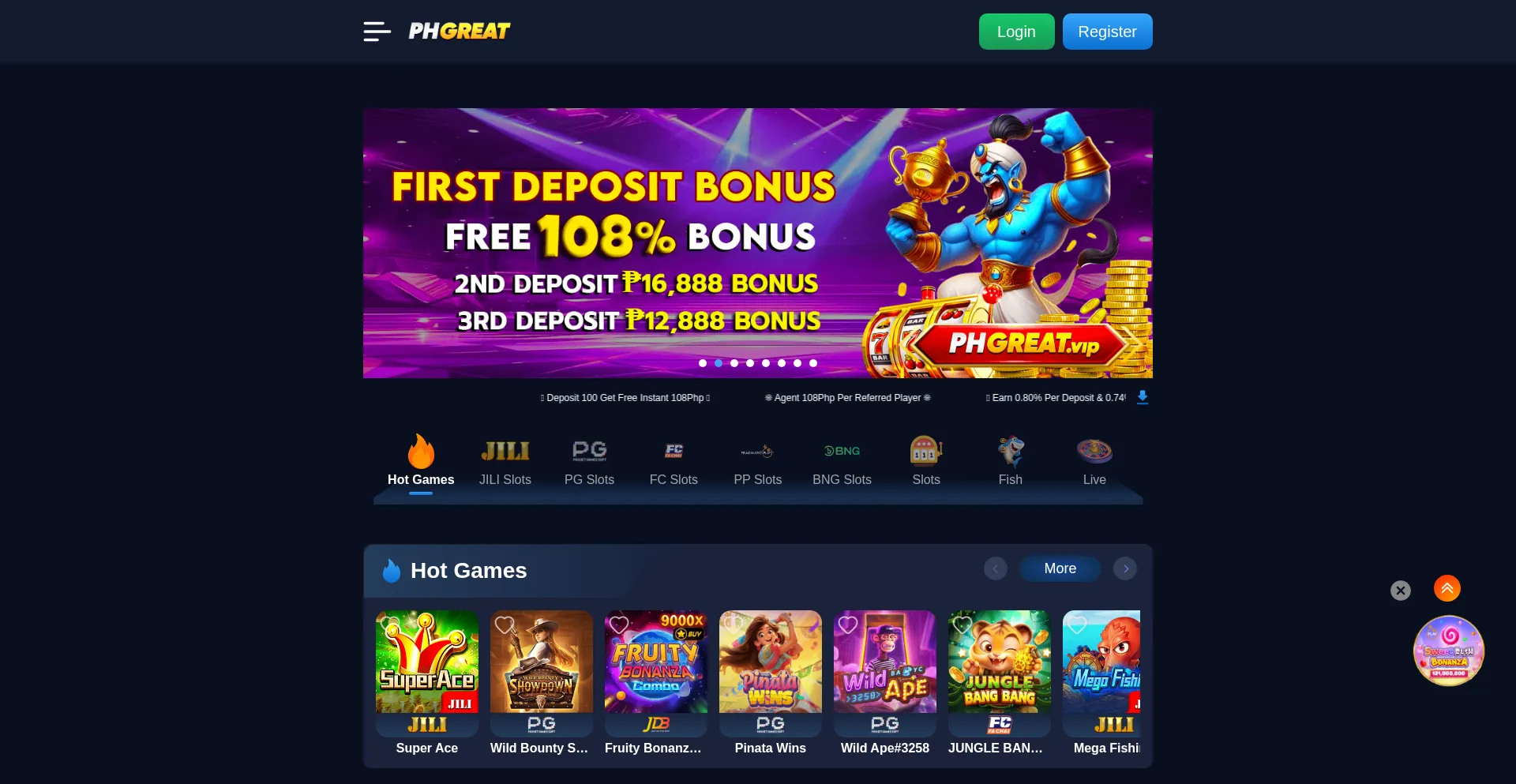Screen dimensions: 1516x784
Task: Open the Sweet Bonanza floating promo icon
Action: (1449, 651)
